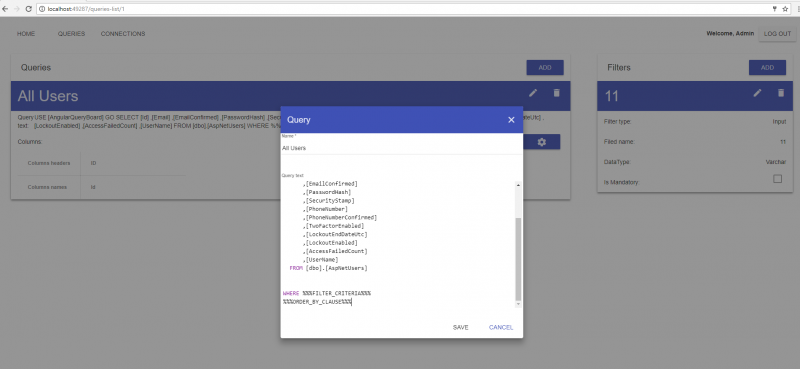Edit the All Users query pencil icon
The height and width of the screenshot is (369, 800).
click(533, 93)
